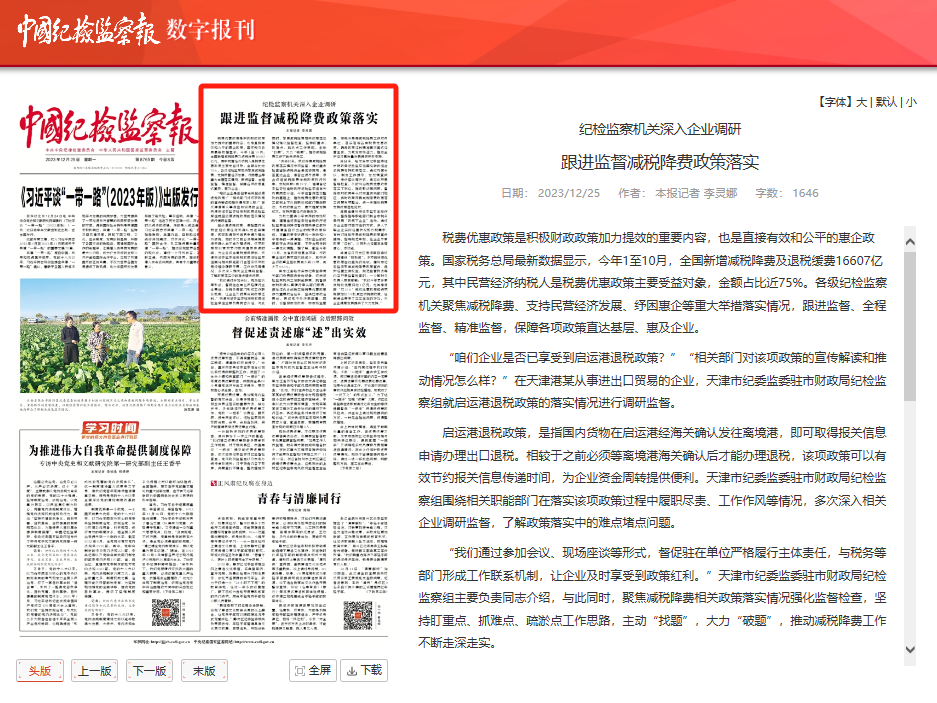Go to the first page with 头版
The image size is (937, 703).
(x=40, y=671)
